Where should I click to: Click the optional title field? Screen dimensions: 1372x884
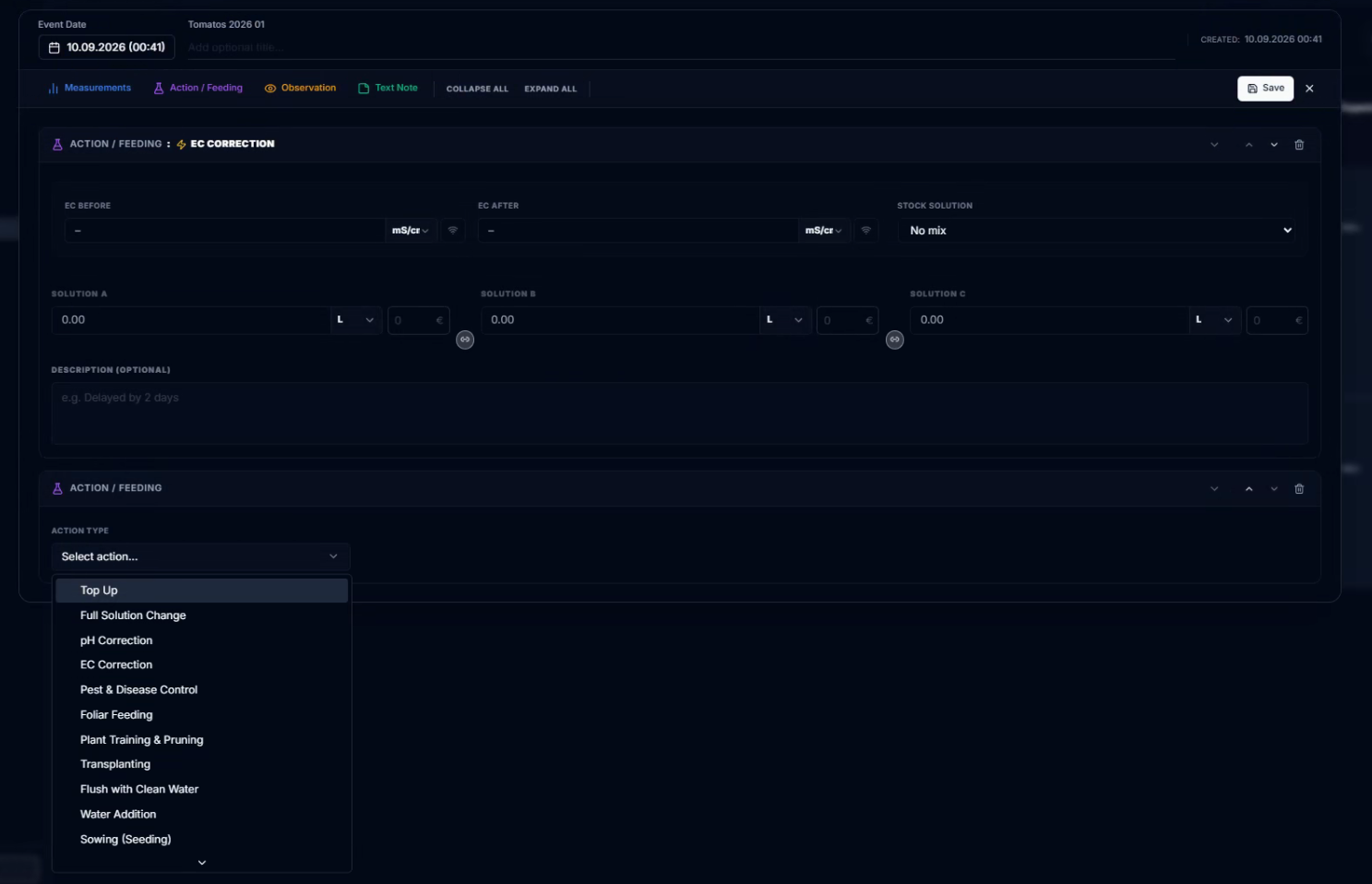(681, 47)
